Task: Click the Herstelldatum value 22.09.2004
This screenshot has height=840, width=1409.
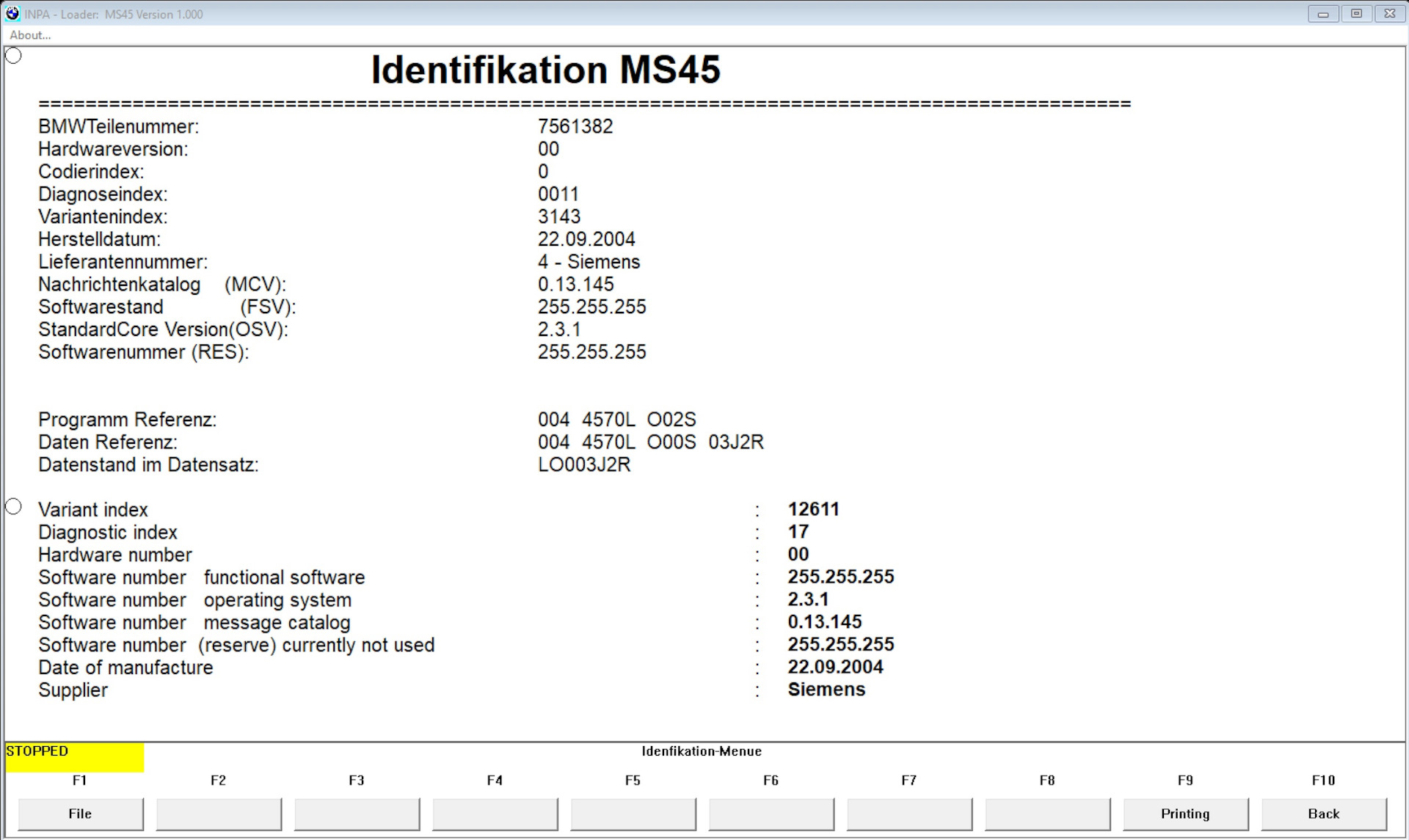Action: (x=586, y=239)
